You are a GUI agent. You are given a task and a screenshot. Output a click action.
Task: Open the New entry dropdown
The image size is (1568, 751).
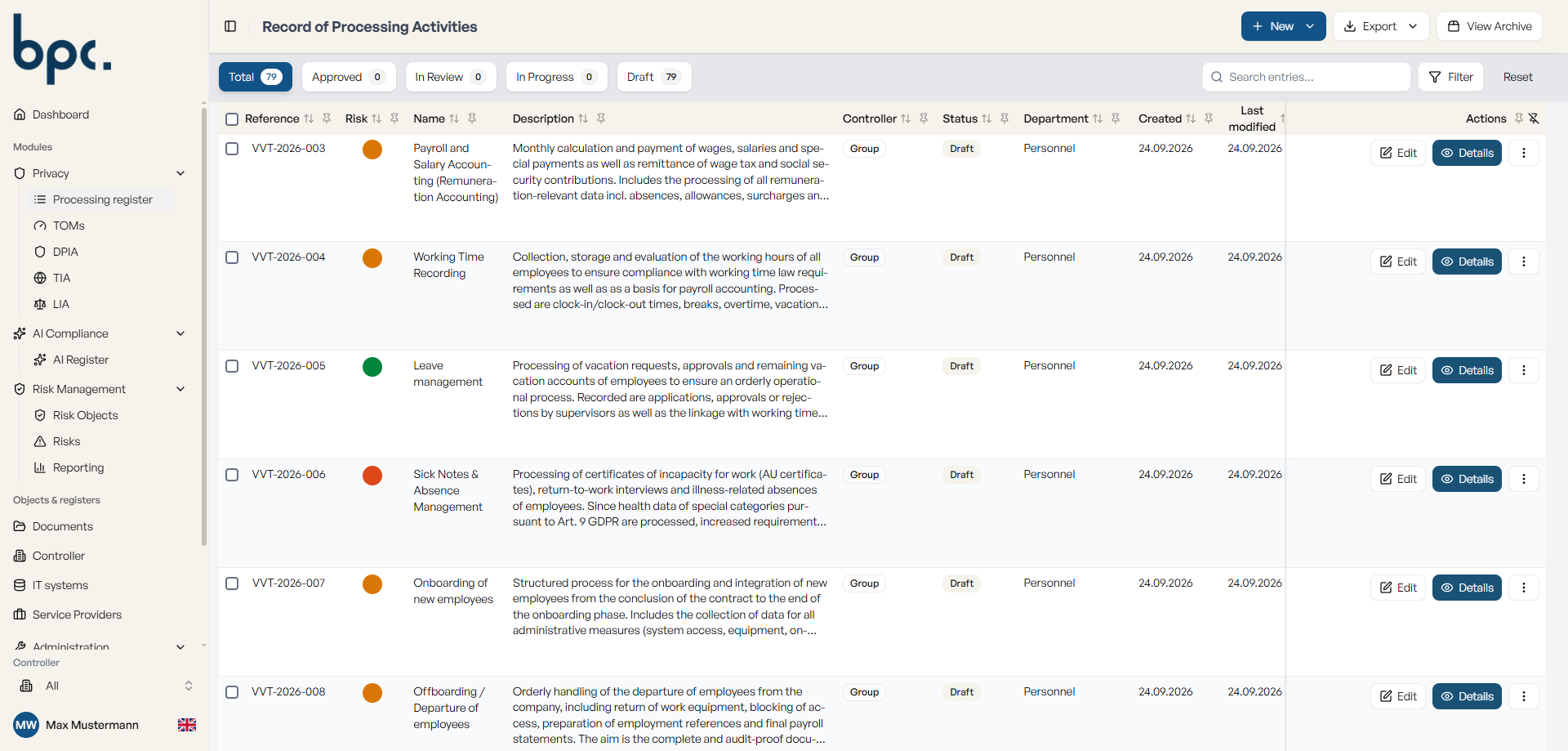click(x=1284, y=26)
